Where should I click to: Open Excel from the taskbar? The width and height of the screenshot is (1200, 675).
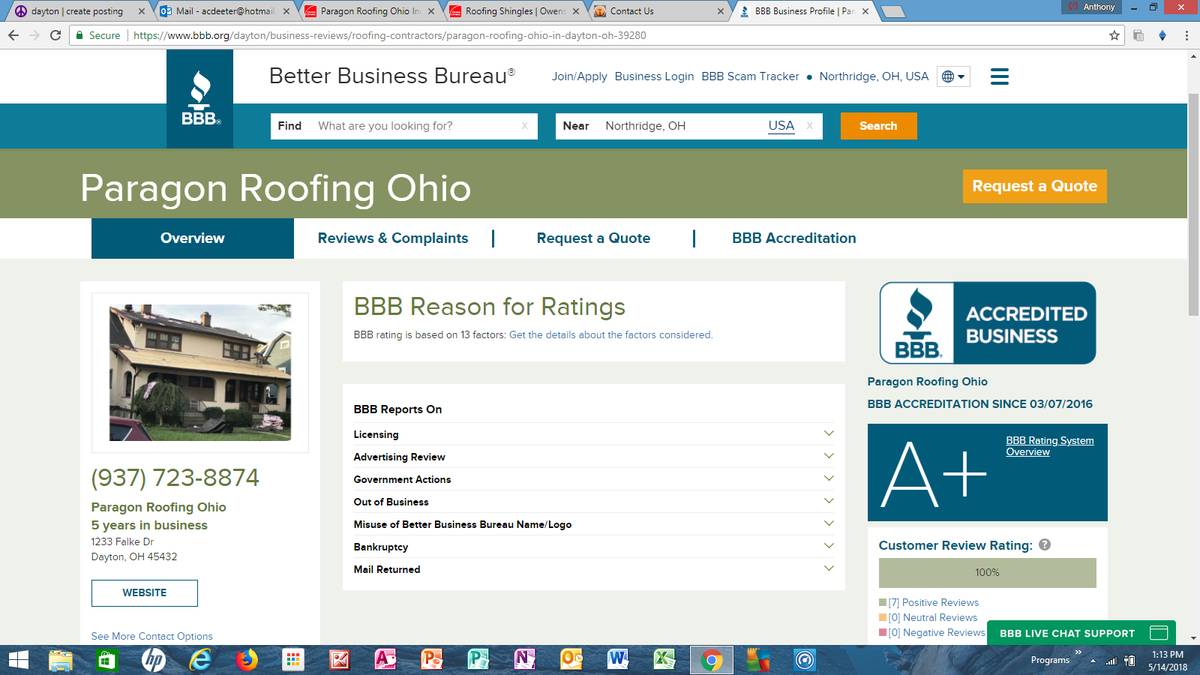coord(663,660)
